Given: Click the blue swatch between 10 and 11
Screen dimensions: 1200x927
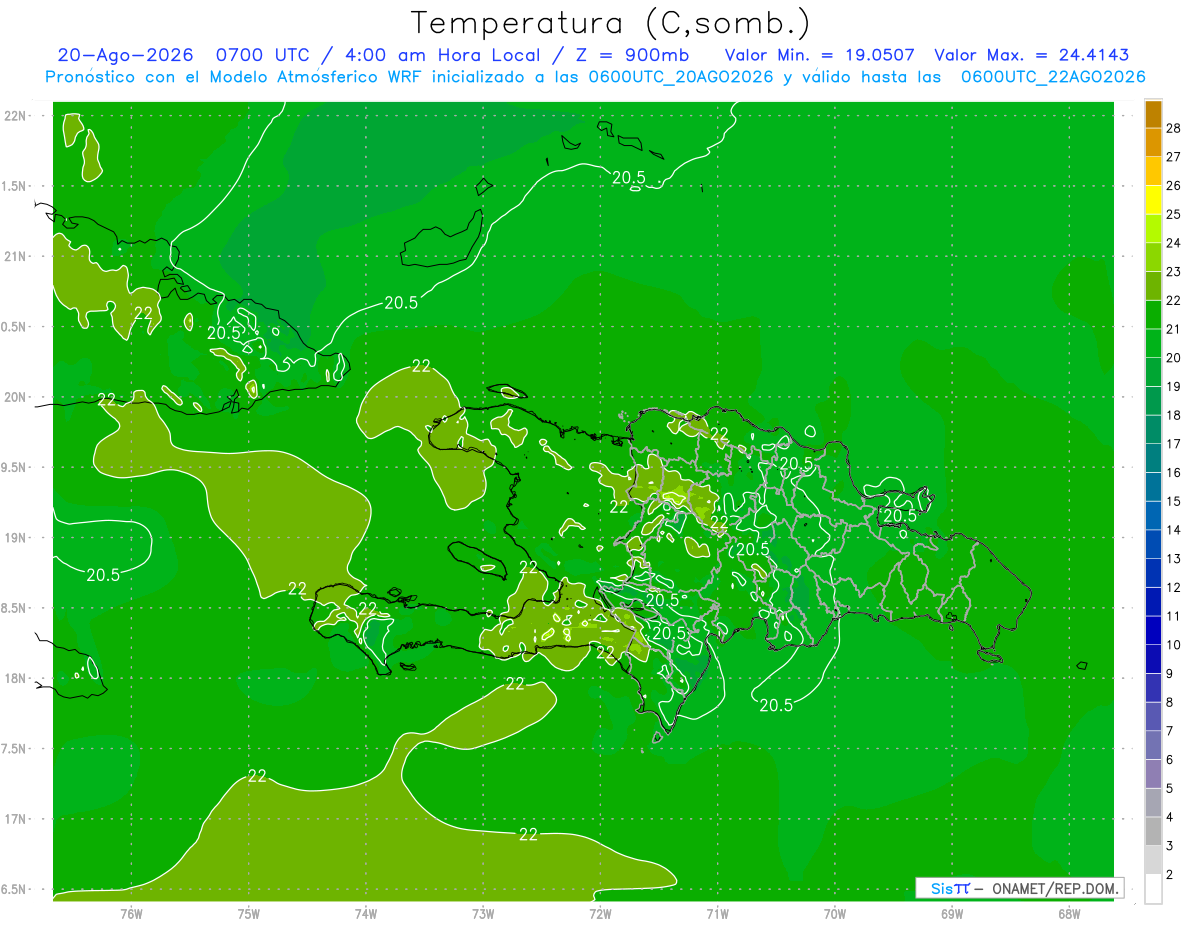Looking at the screenshot, I should [1153, 631].
